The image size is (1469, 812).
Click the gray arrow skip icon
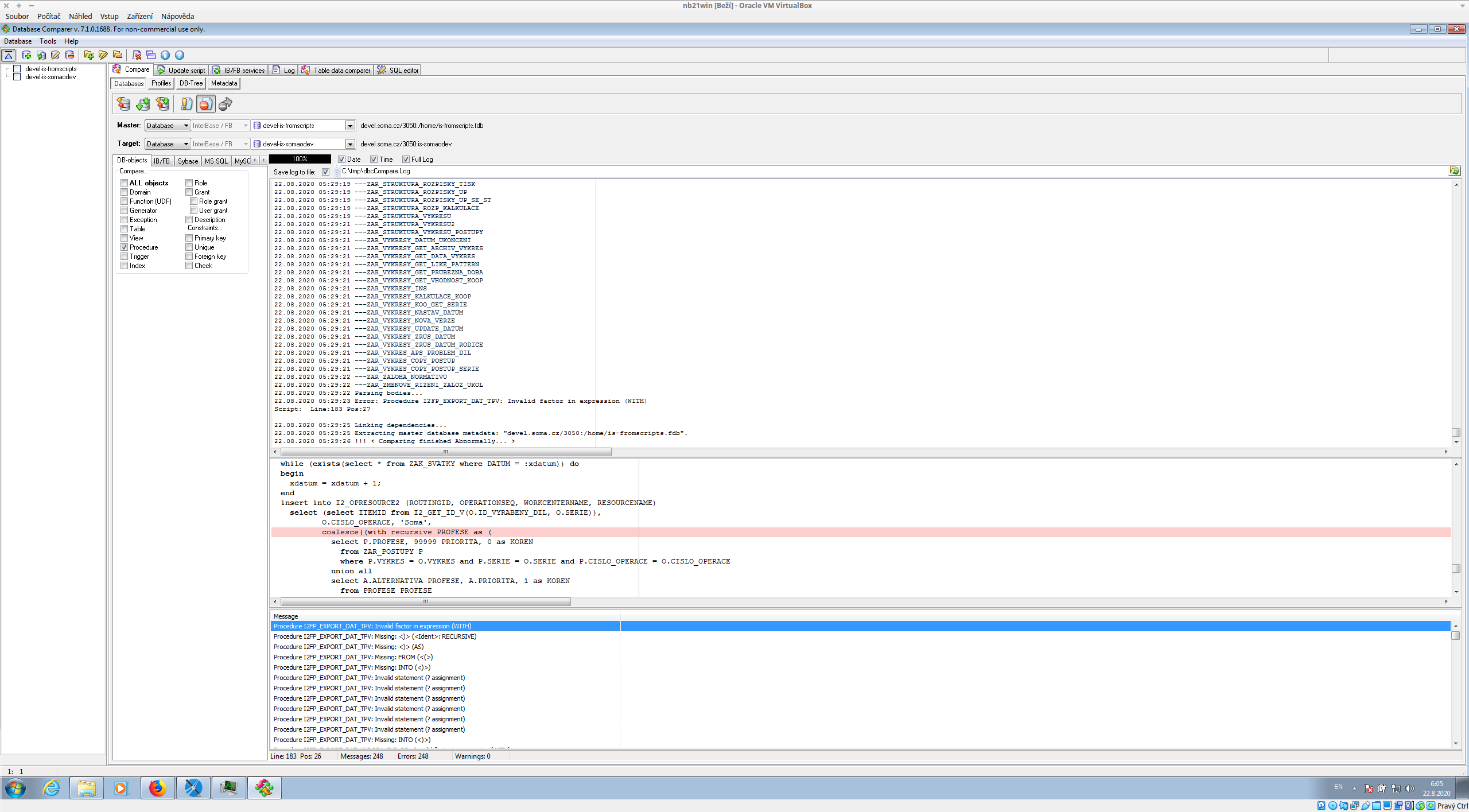(x=226, y=104)
